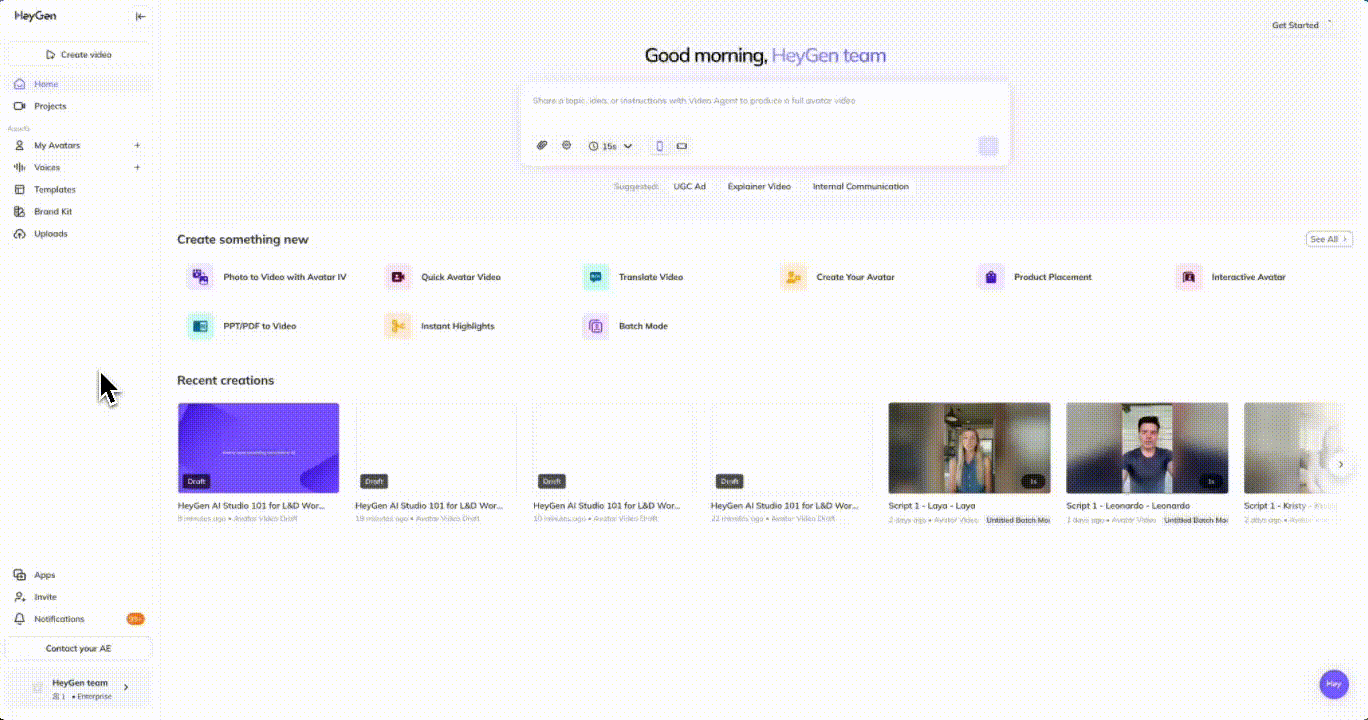Click the Create something new heading

pos(243,240)
